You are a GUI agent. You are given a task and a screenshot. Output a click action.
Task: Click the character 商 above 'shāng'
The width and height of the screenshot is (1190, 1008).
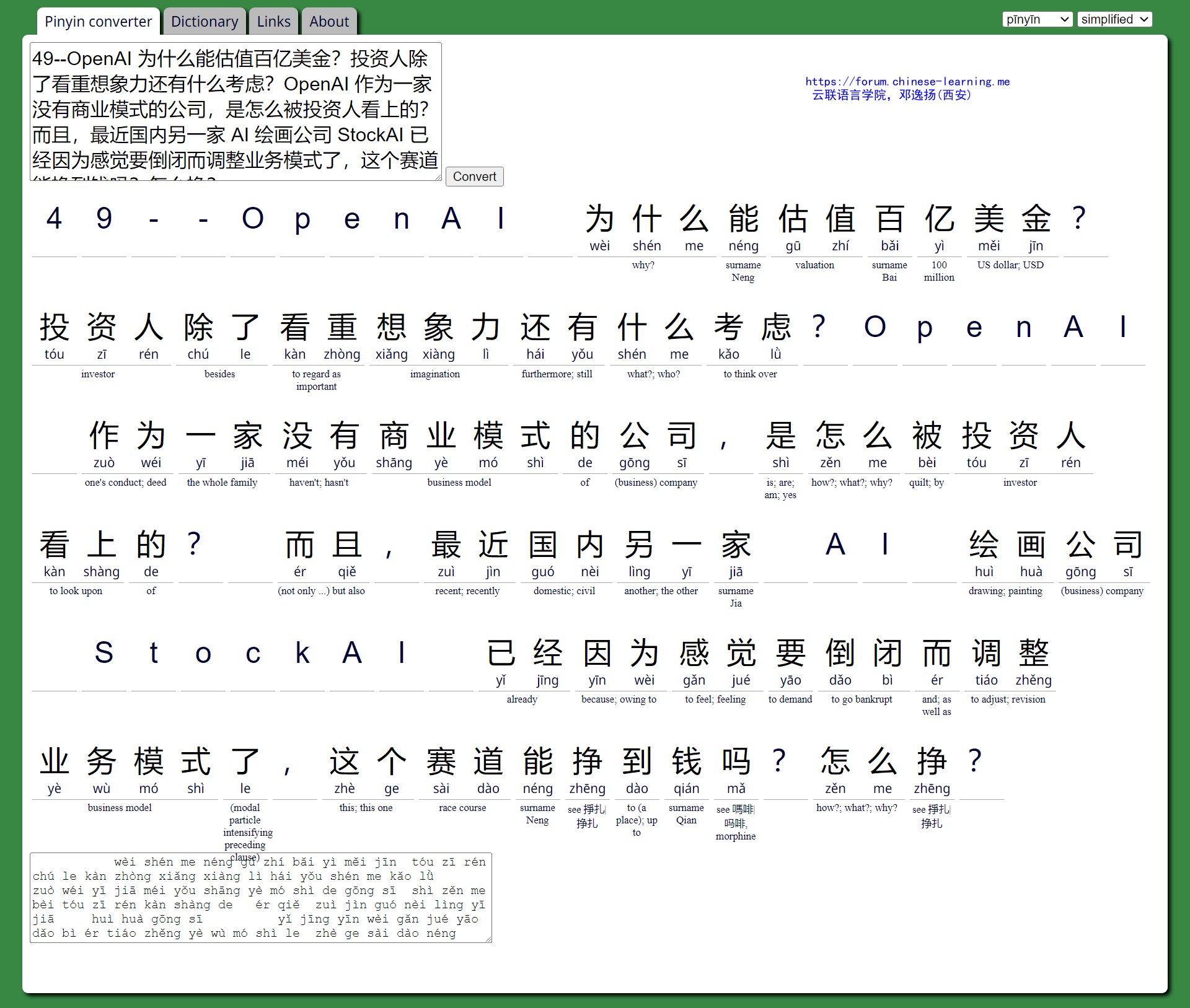(x=394, y=436)
